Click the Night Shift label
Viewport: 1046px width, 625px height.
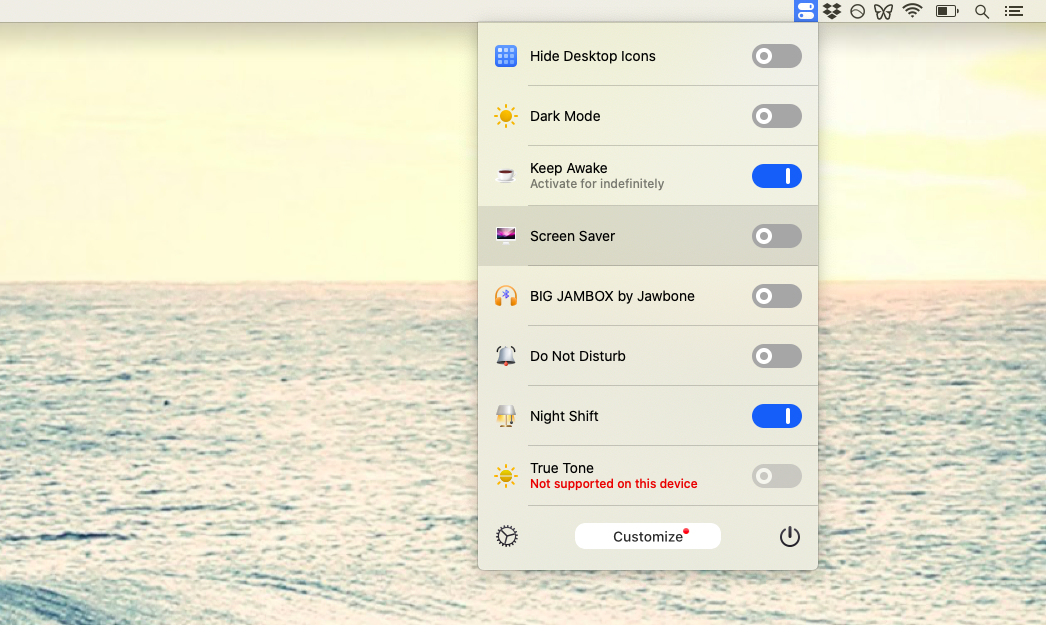pos(564,416)
